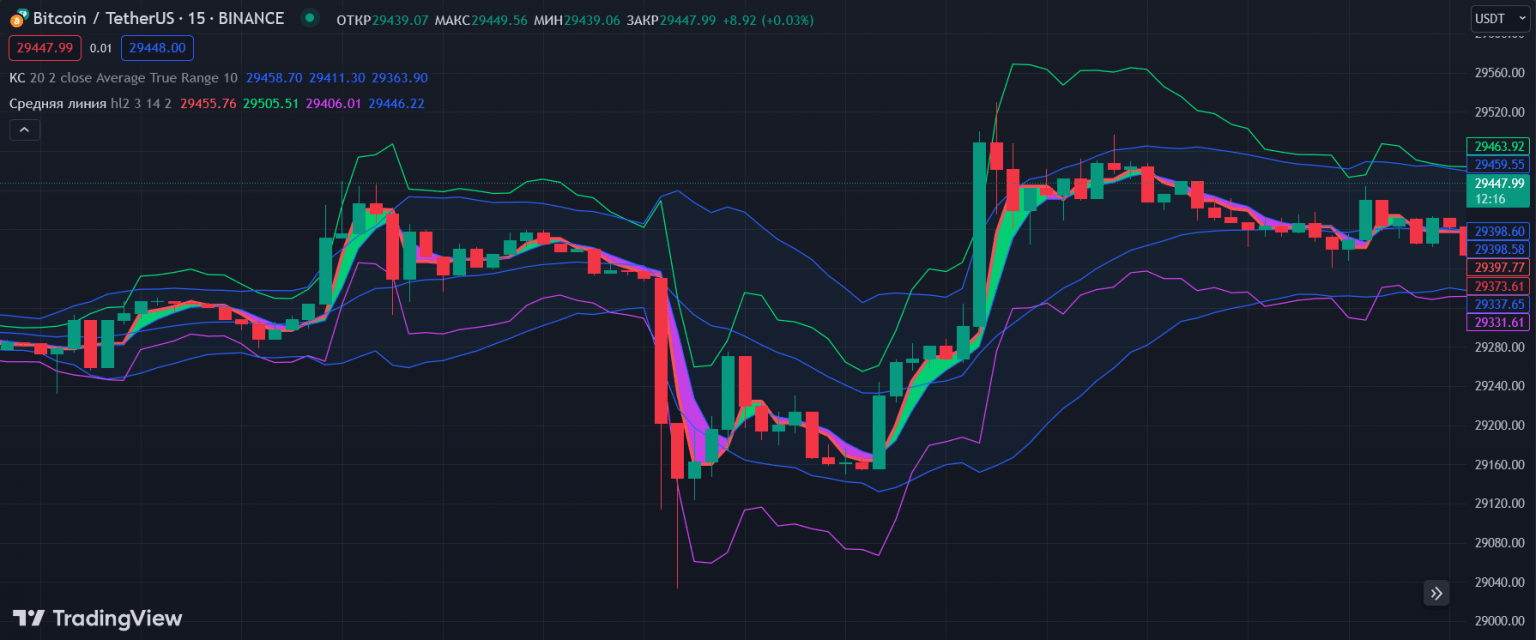Open the Bitcoin / TetherUS symbol title
Screen dimensions: 1536x640
point(158,18)
